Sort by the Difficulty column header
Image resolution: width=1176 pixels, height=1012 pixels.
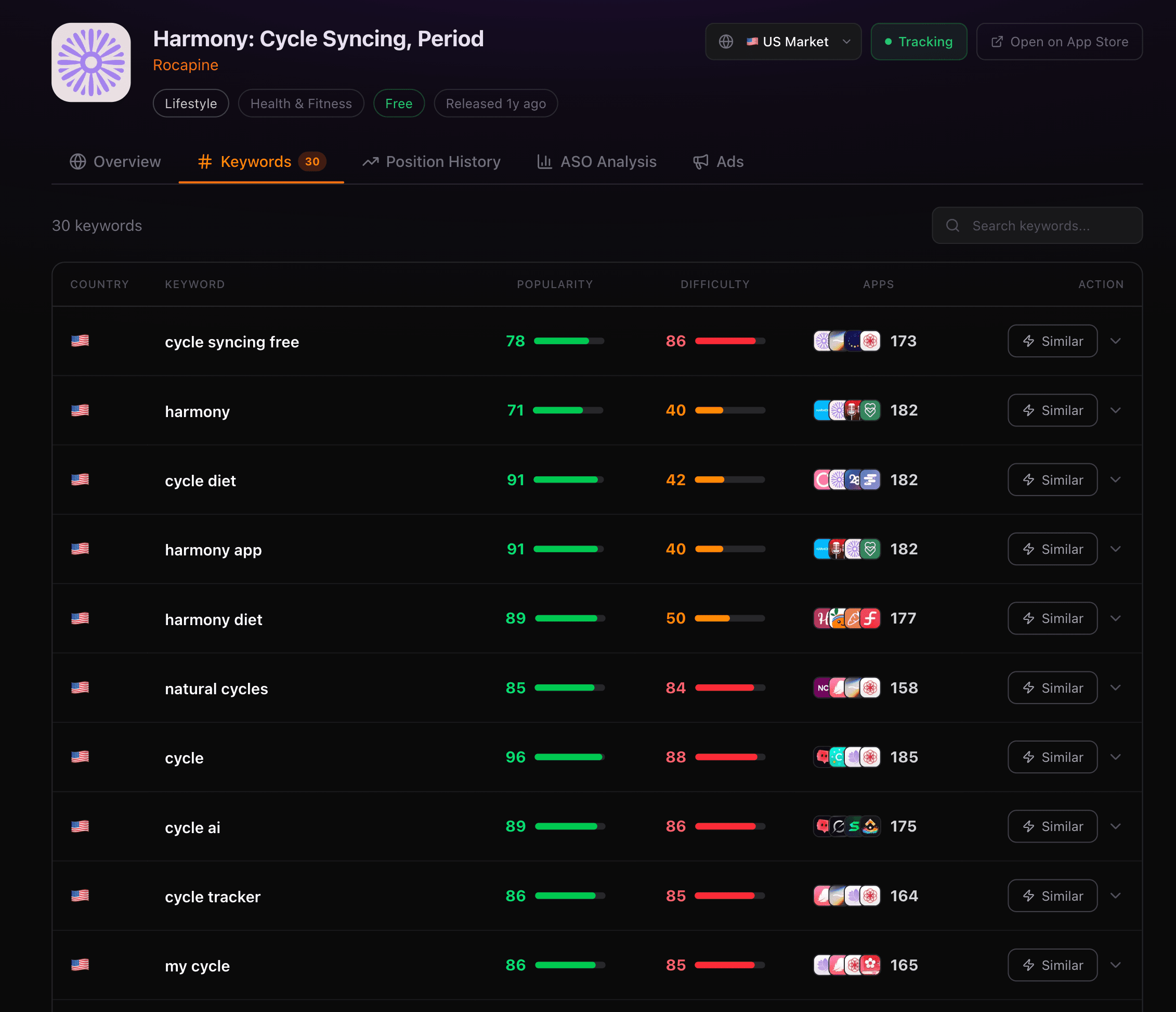[715, 284]
